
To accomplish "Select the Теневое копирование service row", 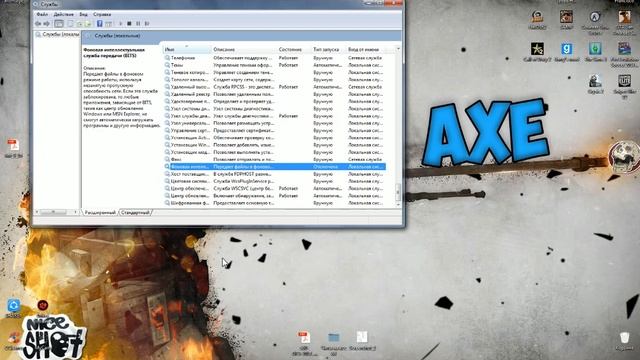I will [x=274, y=72].
